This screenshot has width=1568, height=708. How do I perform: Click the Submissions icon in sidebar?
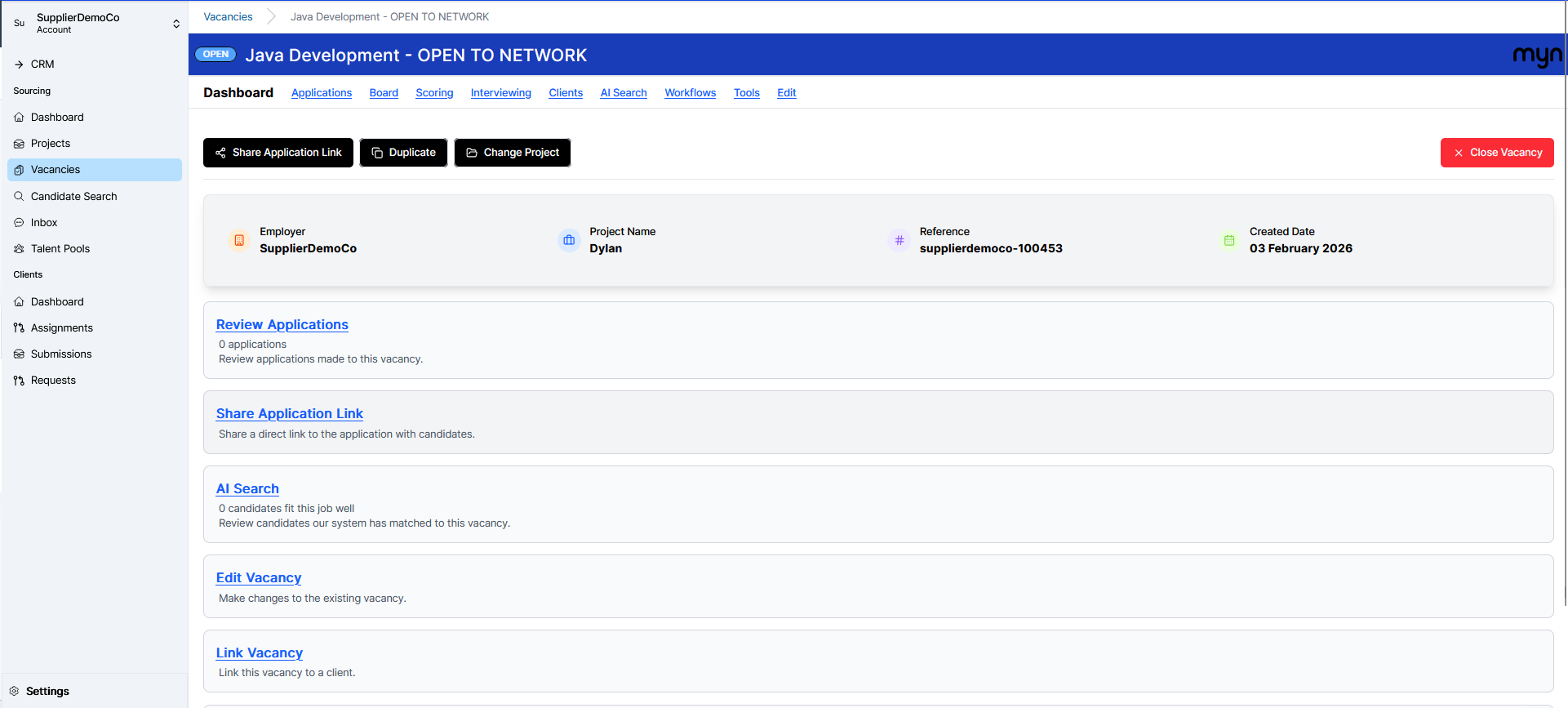pyautogui.click(x=19, y=354)
